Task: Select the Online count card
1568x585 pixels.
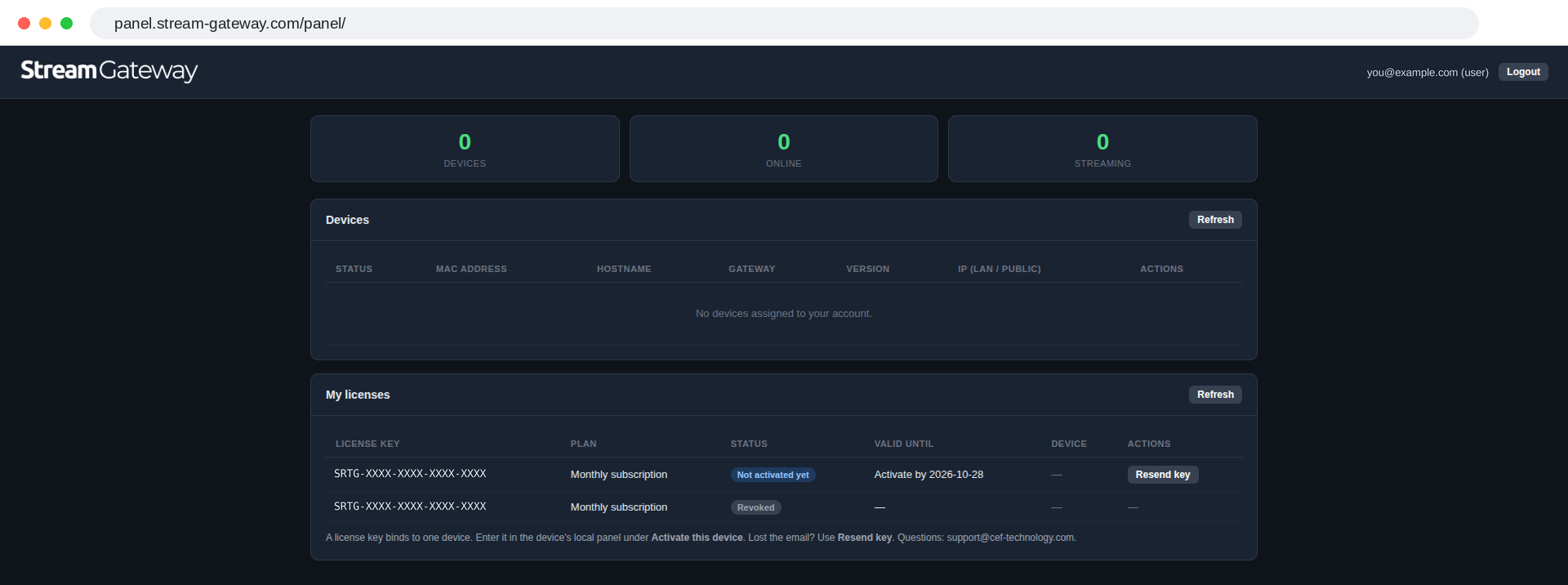Action: point(784,149)
